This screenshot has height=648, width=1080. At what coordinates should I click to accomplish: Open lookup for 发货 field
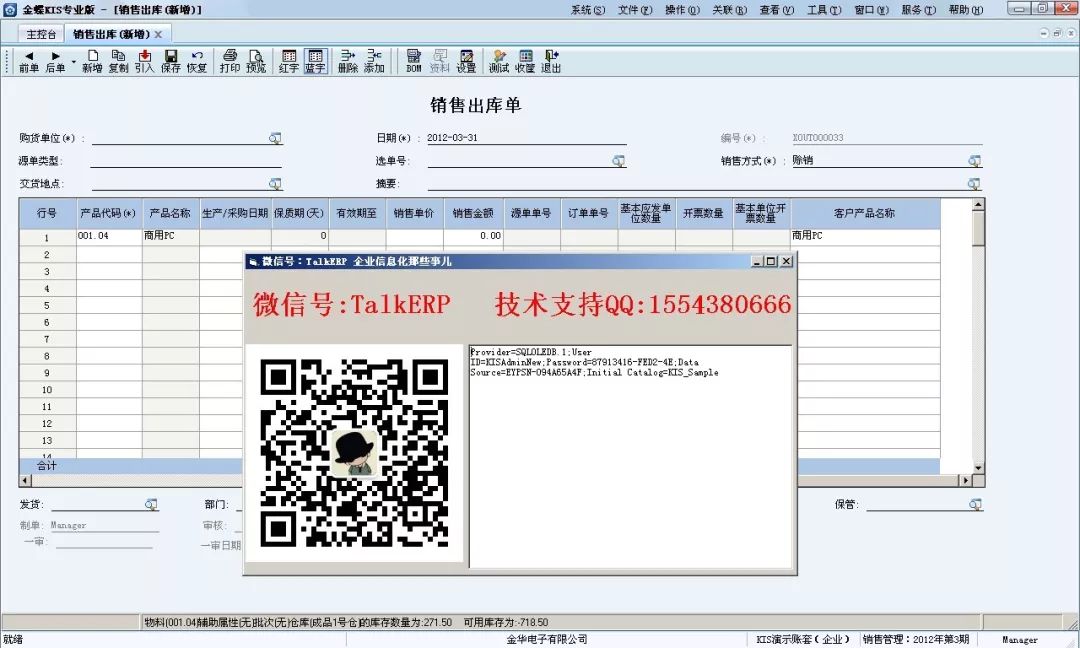click(151, 505)
